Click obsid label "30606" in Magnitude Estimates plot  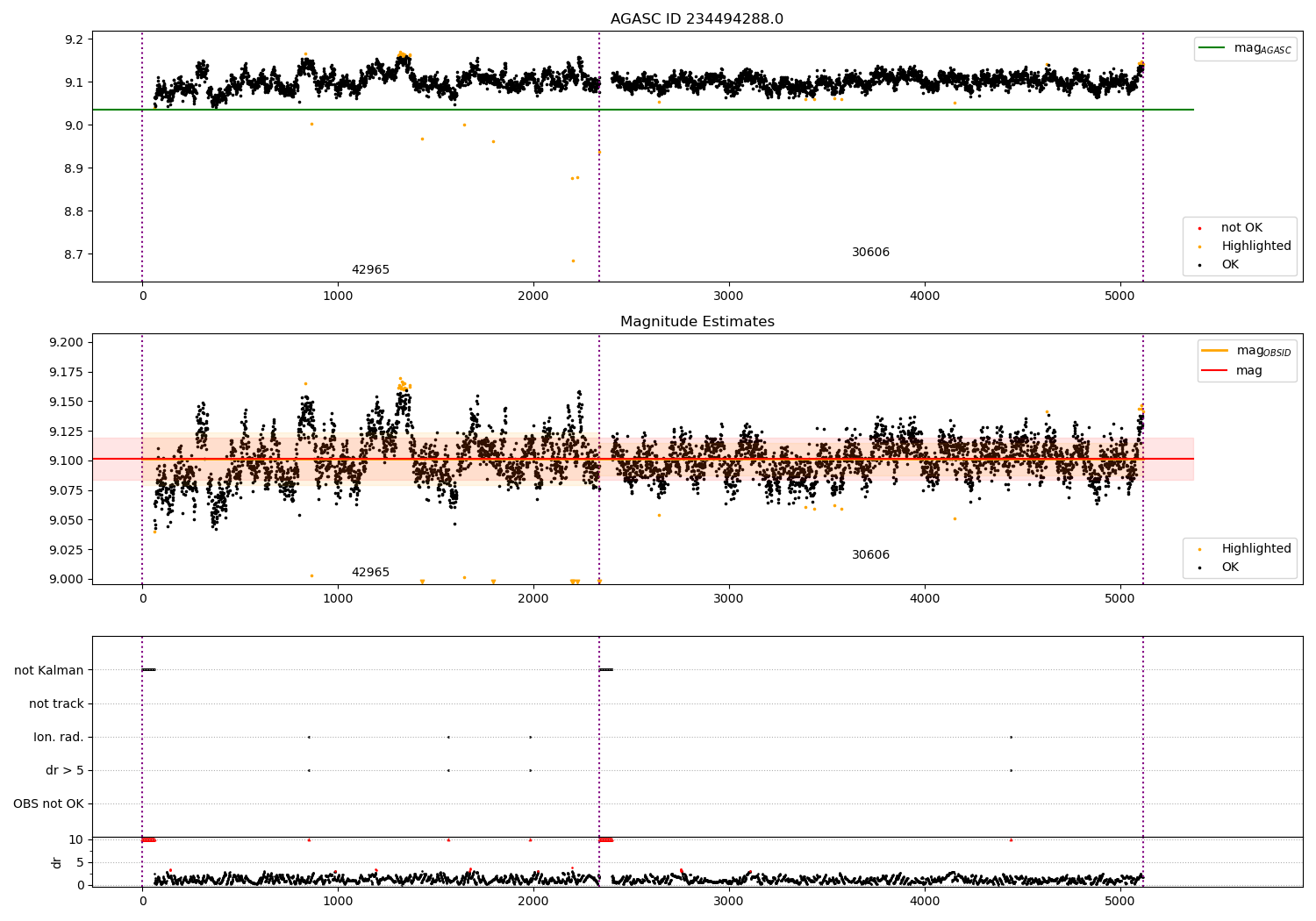click(x=870, y=555)
